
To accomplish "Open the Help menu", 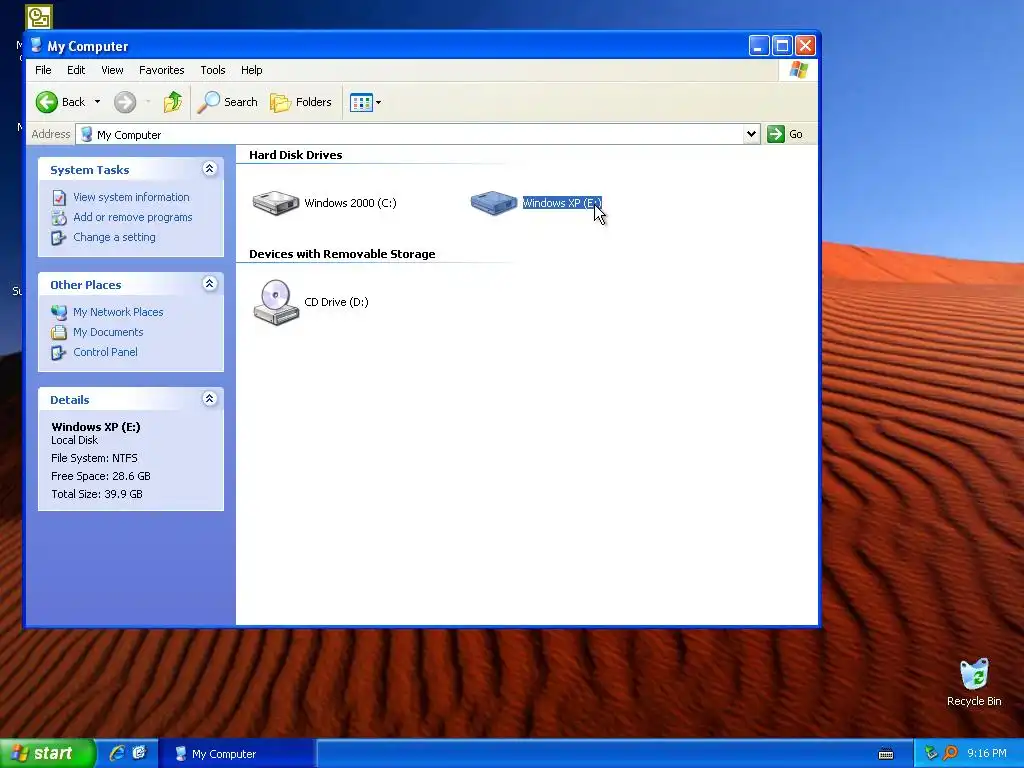I will 251,70.
